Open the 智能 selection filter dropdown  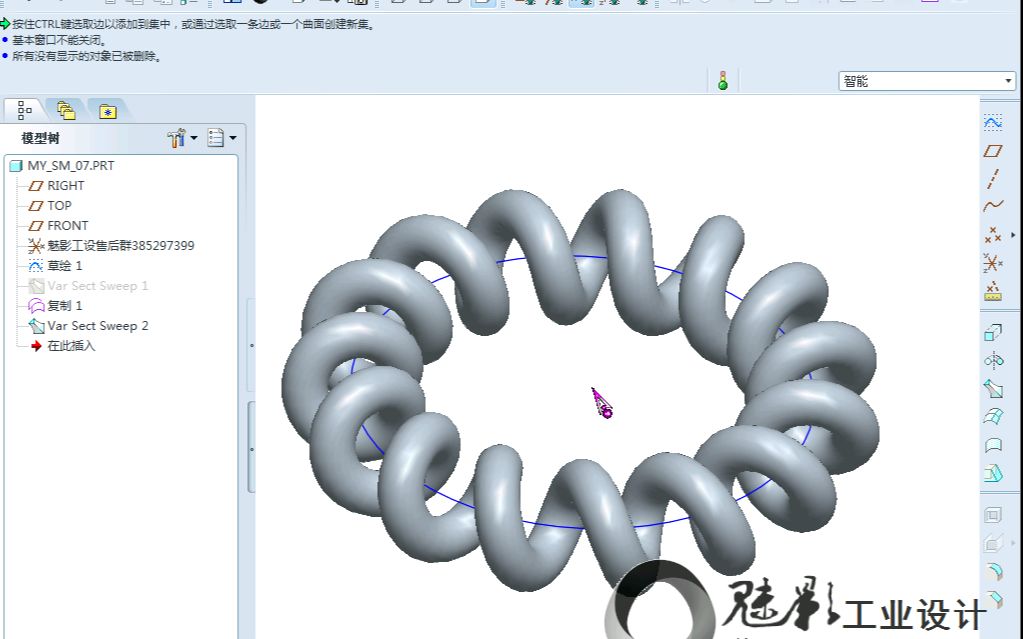pyautogui.click(x=1006, y=80)
